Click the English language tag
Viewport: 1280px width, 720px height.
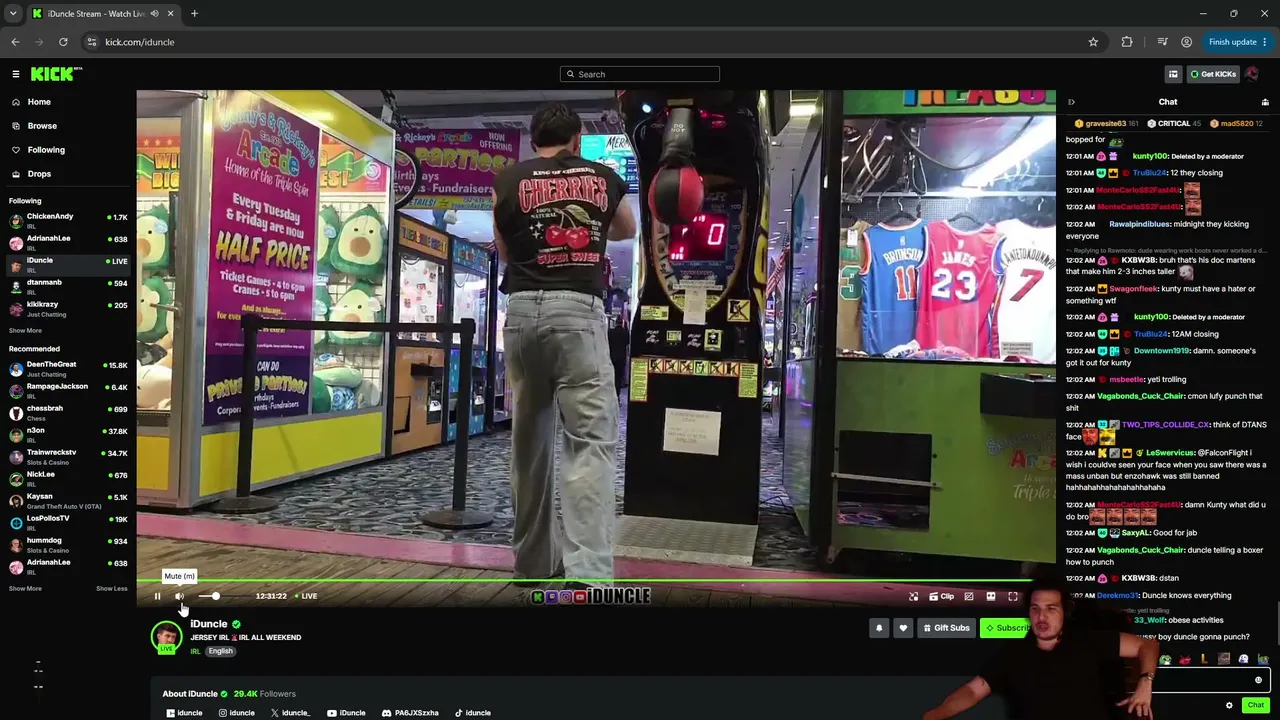coord(220,651)
